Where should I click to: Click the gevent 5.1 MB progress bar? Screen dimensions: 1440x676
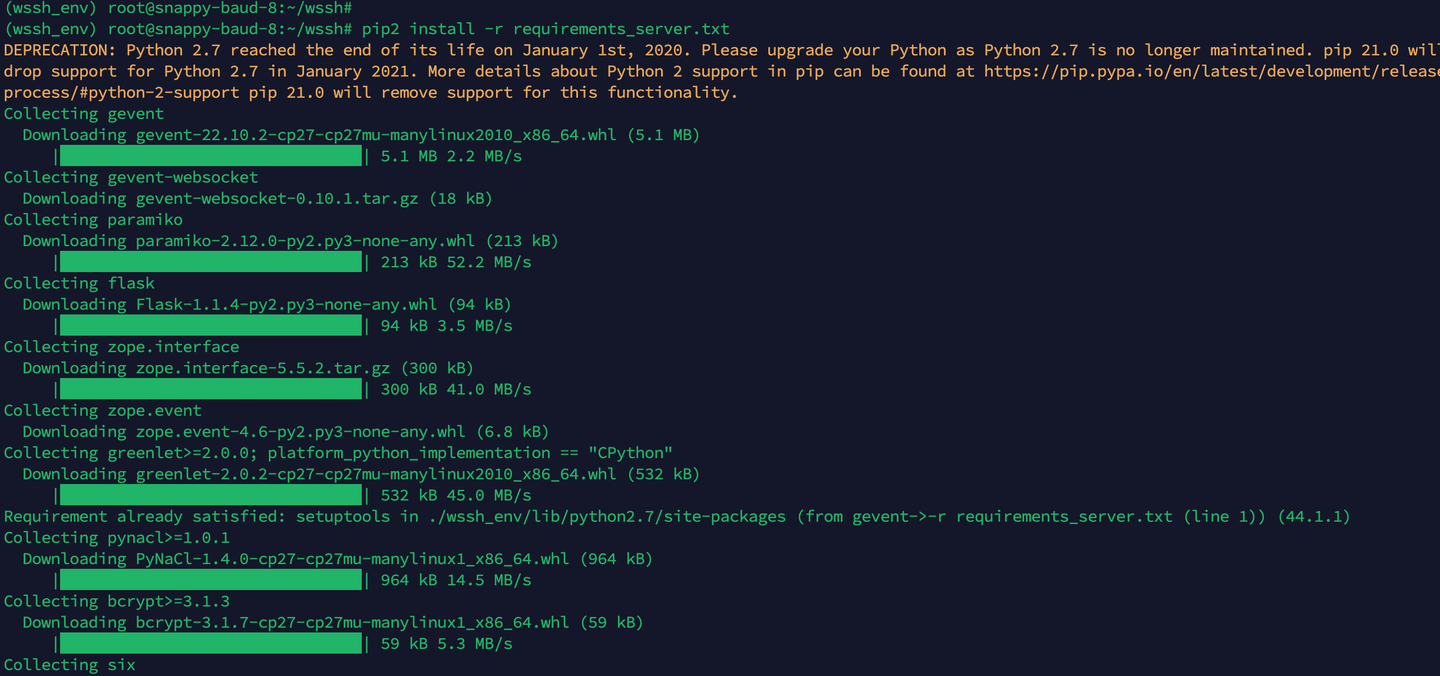(x=210, y=156)
